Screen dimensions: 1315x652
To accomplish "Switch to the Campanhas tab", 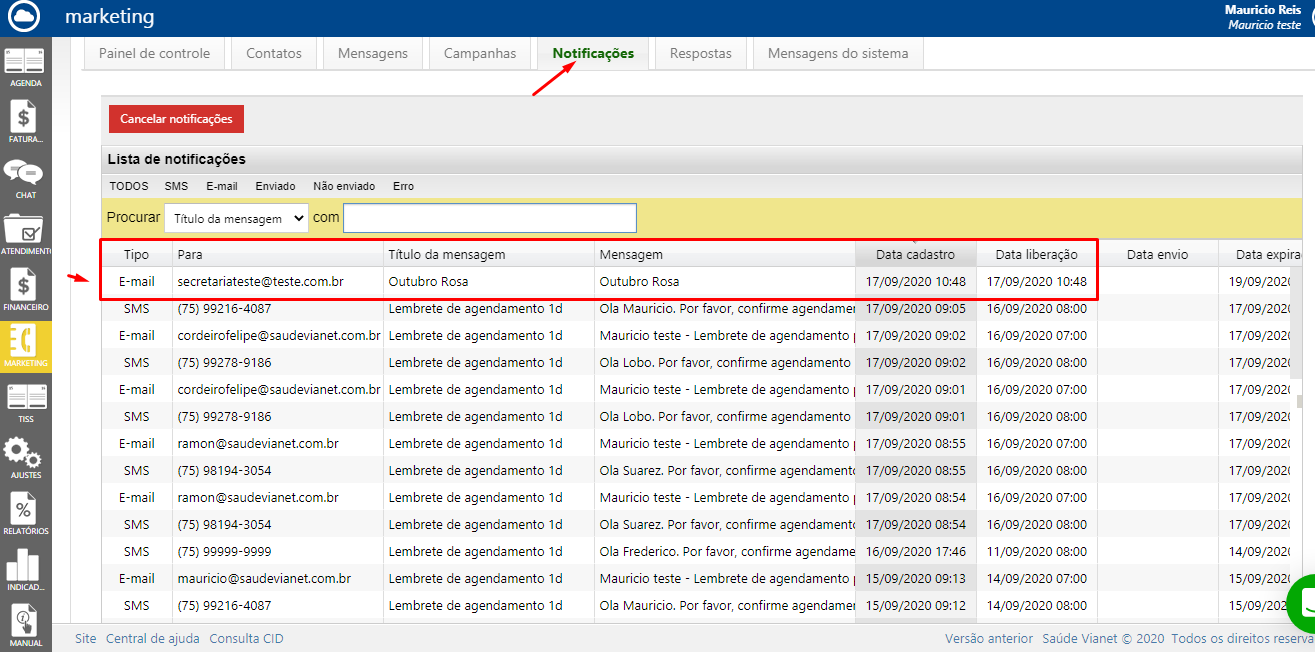I will [480, 54].
